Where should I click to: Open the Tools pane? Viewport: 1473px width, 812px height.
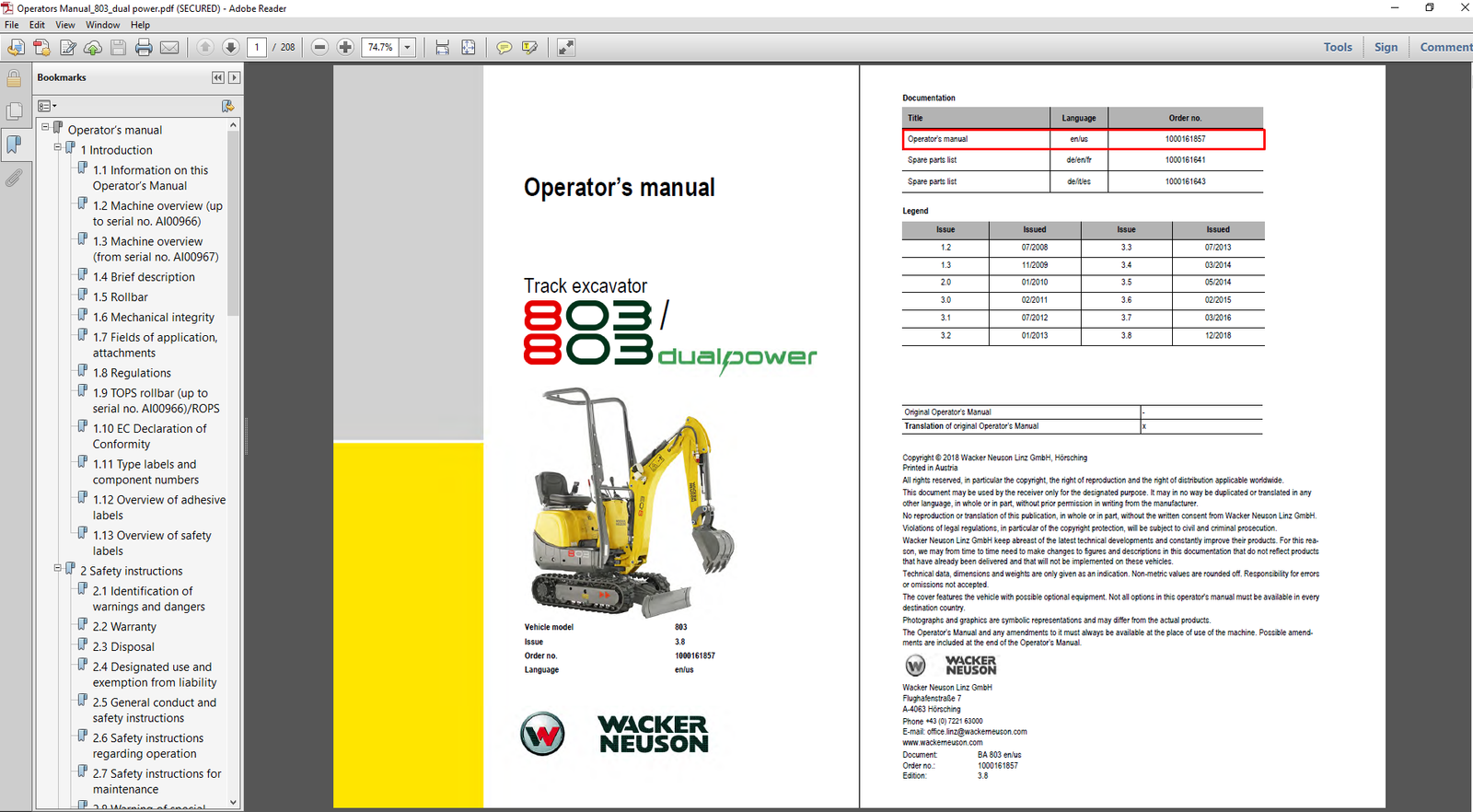1338,47
